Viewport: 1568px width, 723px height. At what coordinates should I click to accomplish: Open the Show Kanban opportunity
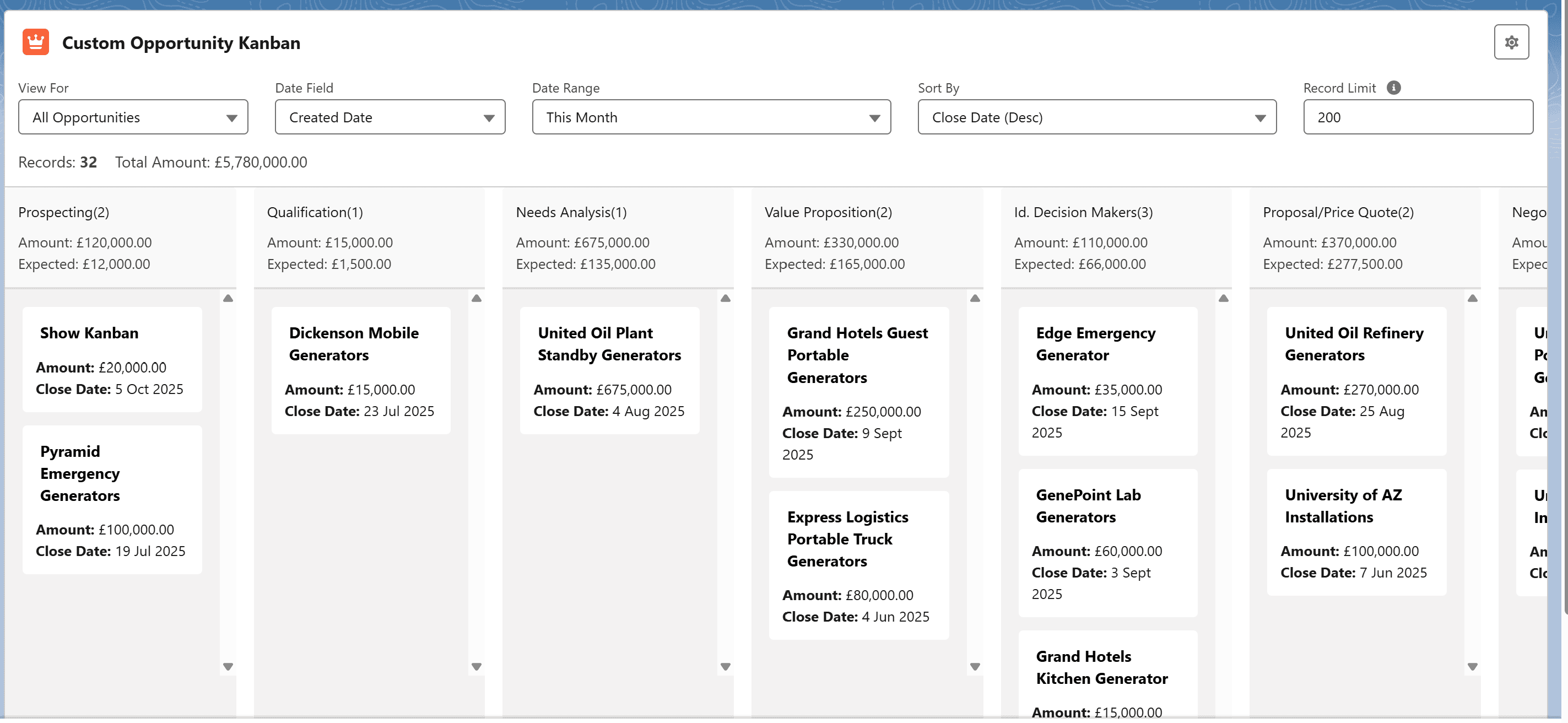(89, 333)
